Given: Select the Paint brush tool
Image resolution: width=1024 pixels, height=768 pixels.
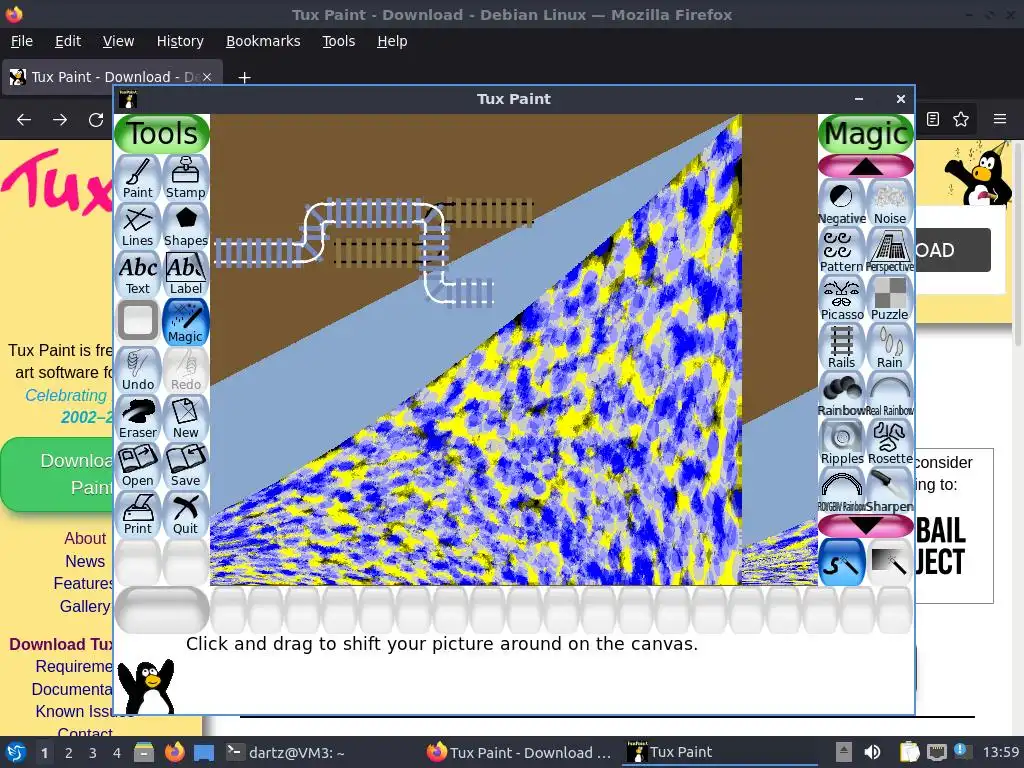Looking at the screenshot, I should click(138, 178).
